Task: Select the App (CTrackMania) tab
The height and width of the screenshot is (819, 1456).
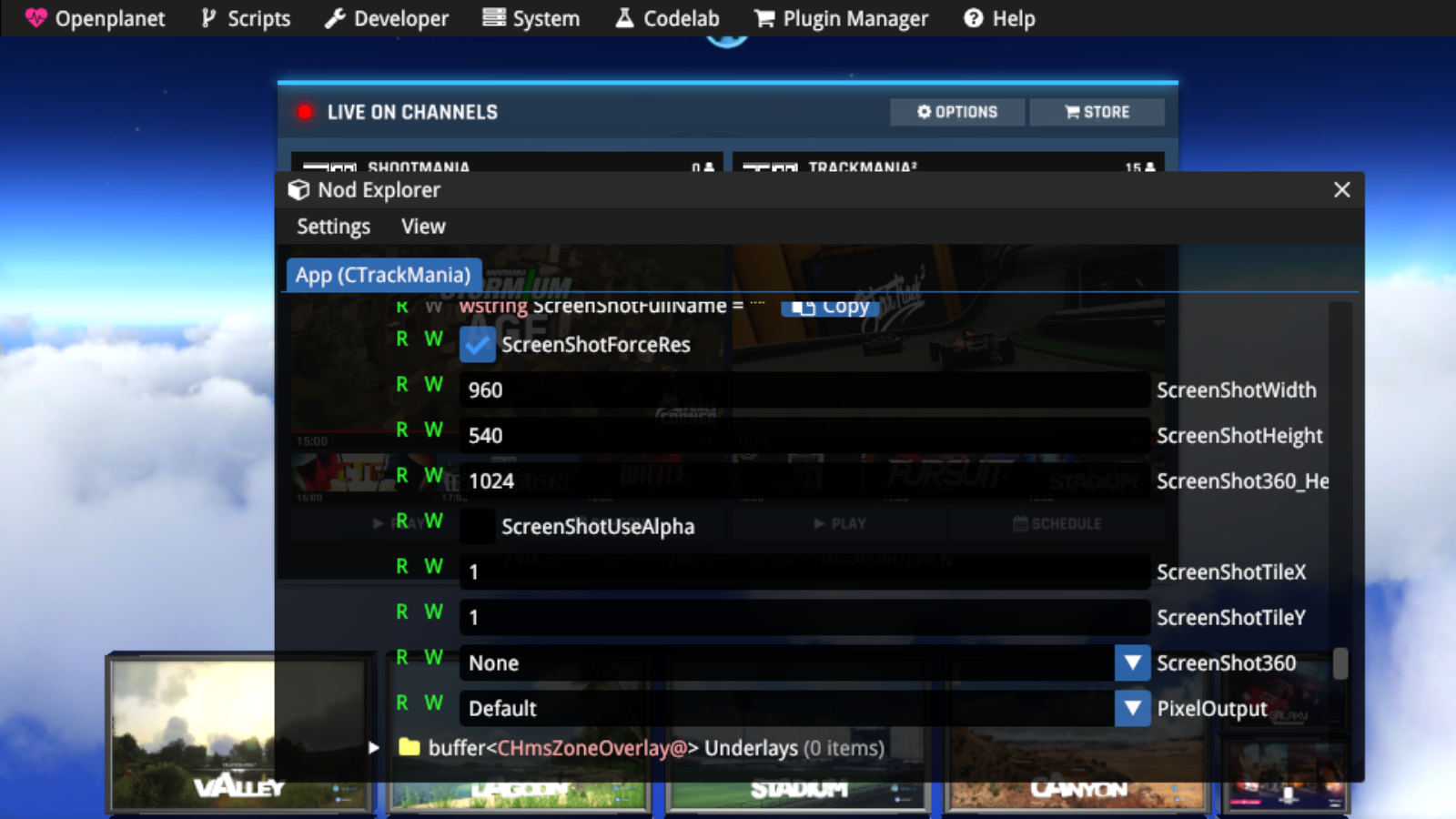Action: click(x=383, y=274)
